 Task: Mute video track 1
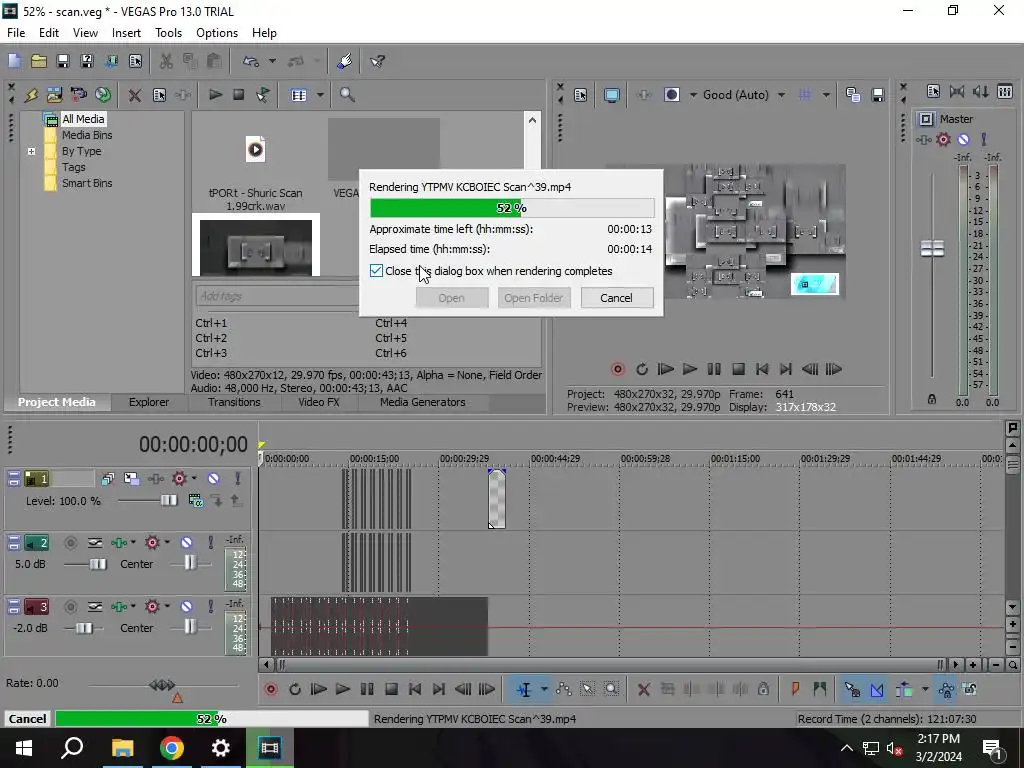[x=213, y=479]
